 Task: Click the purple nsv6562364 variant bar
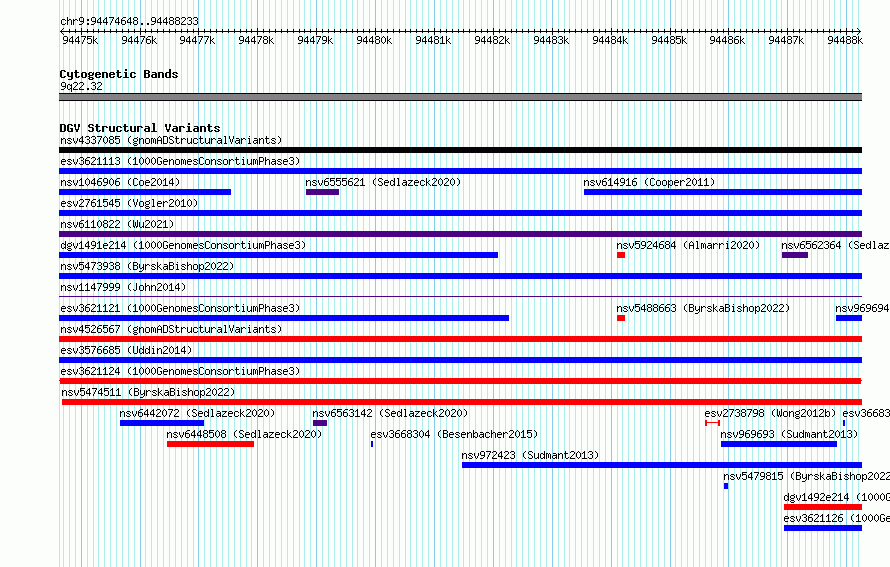(x=795, y=255)
